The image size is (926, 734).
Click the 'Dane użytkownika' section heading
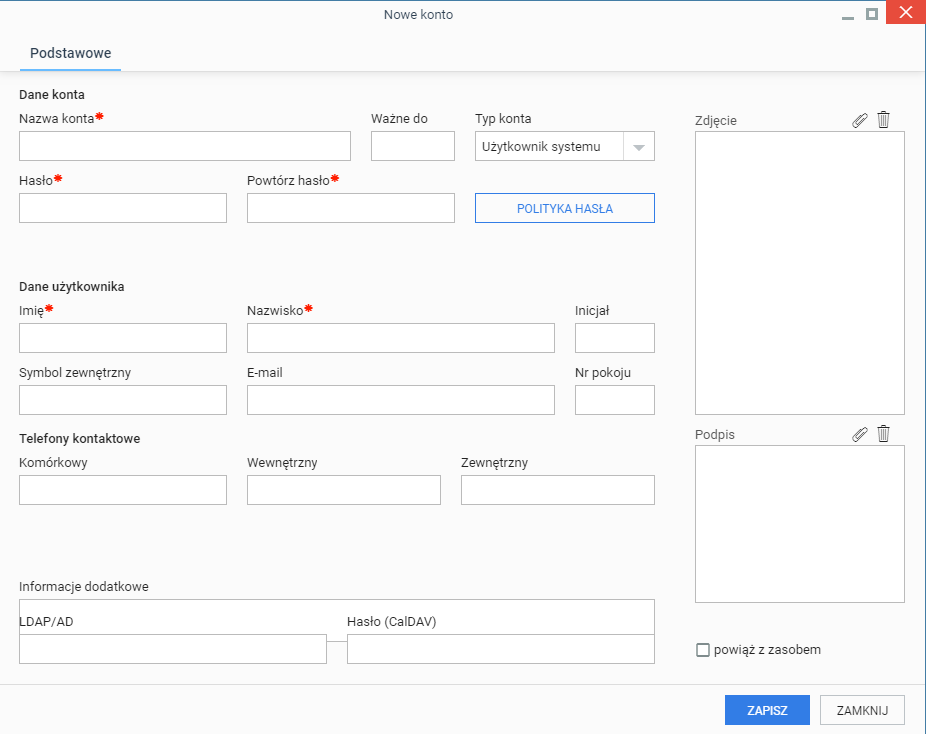click(x=71, y=286)
